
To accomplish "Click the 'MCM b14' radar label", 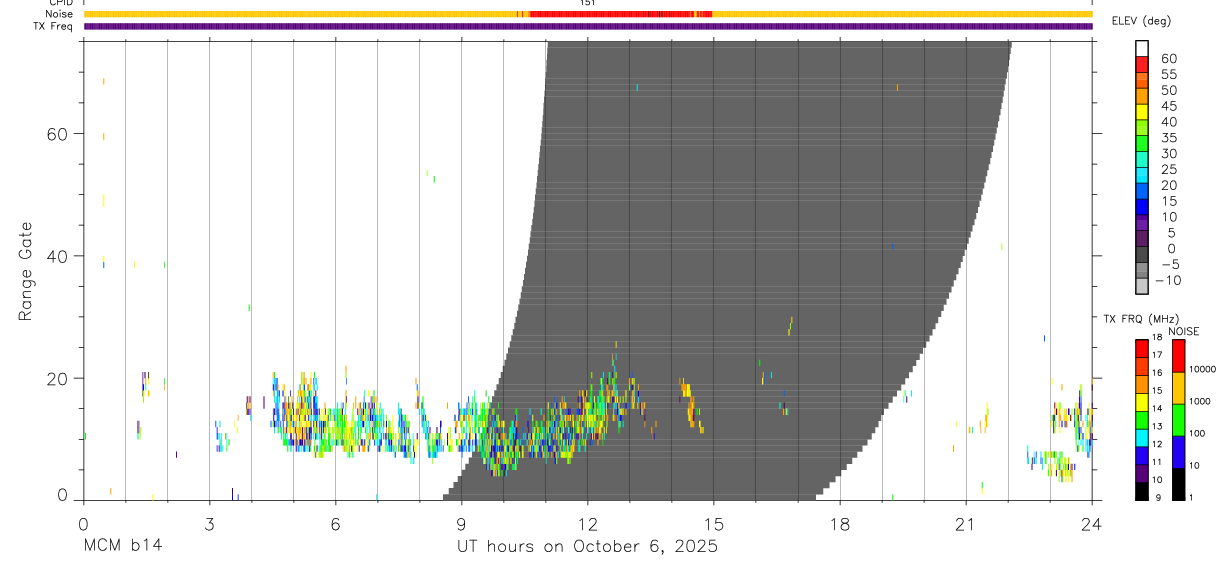I will pos(122,547).
